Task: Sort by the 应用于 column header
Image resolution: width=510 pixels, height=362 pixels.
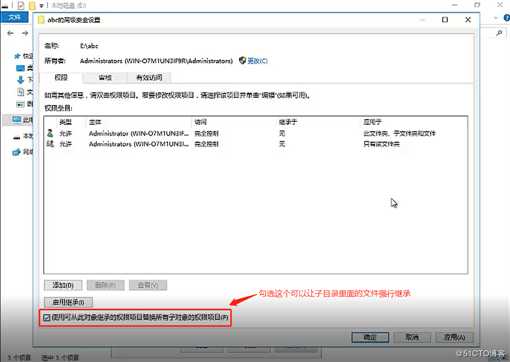Action: pyautogui.click(x=372, y=122)
